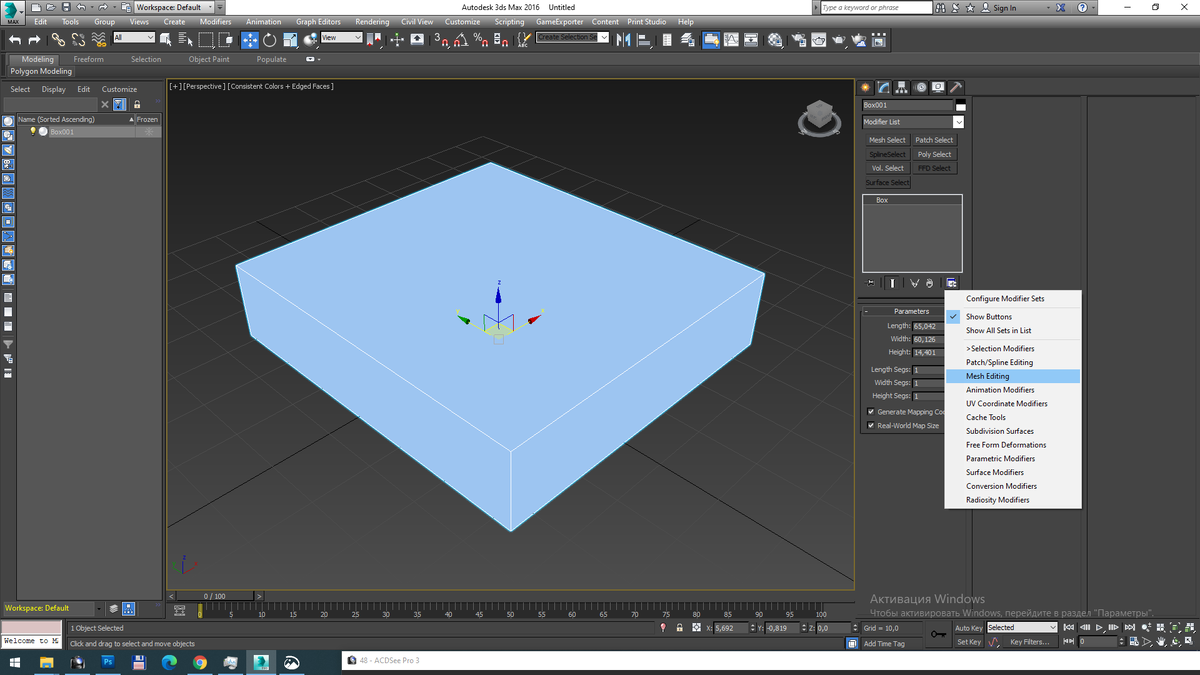Screen dimensions: 1200x675
Task: Open Render Setup teapot icon
Action: tap(799, 40)
